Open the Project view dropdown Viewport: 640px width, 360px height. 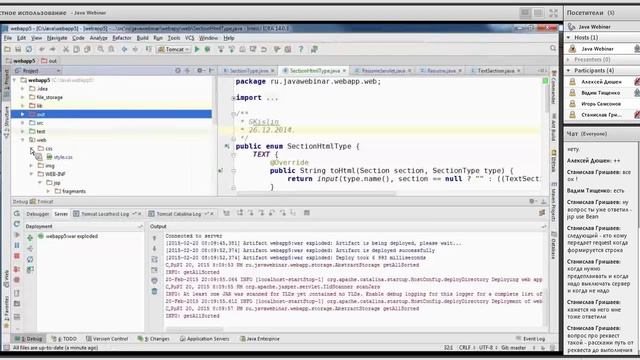click(38, 71)
